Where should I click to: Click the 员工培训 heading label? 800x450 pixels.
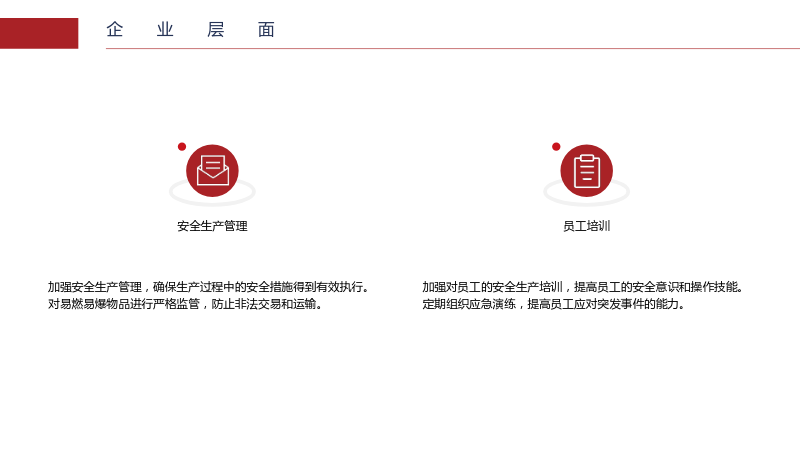(587, 226)
